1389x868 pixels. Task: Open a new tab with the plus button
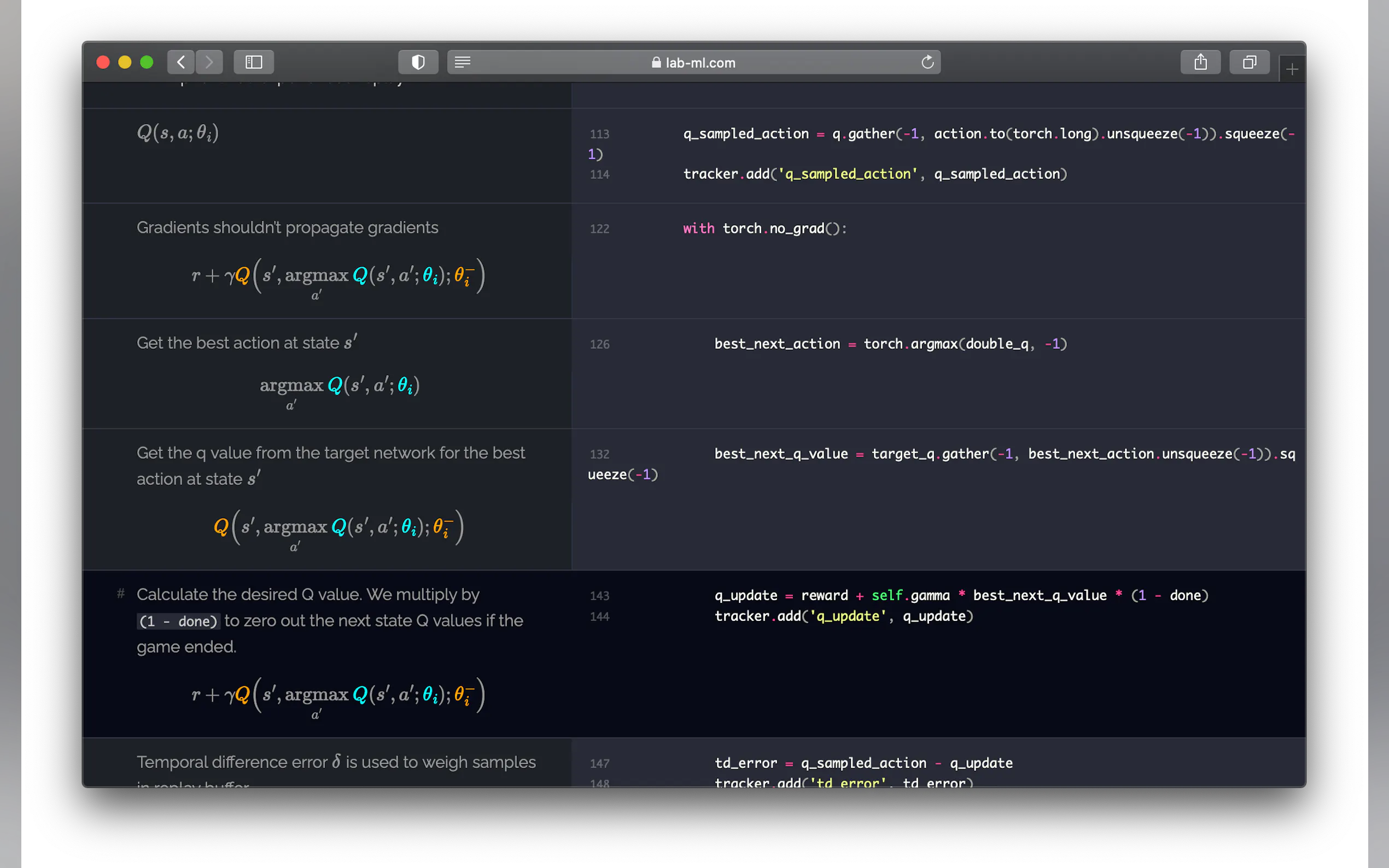[1291, 69]
